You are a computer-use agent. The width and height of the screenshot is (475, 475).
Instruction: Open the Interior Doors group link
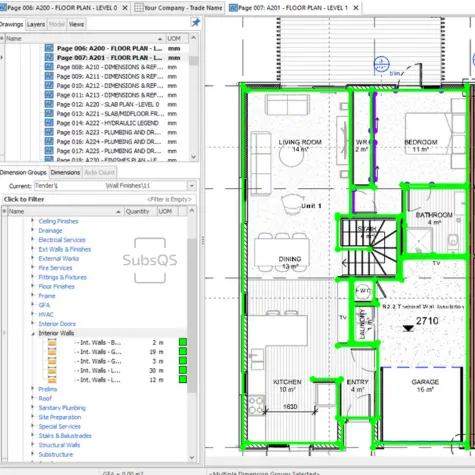click(x=57, y=324)
